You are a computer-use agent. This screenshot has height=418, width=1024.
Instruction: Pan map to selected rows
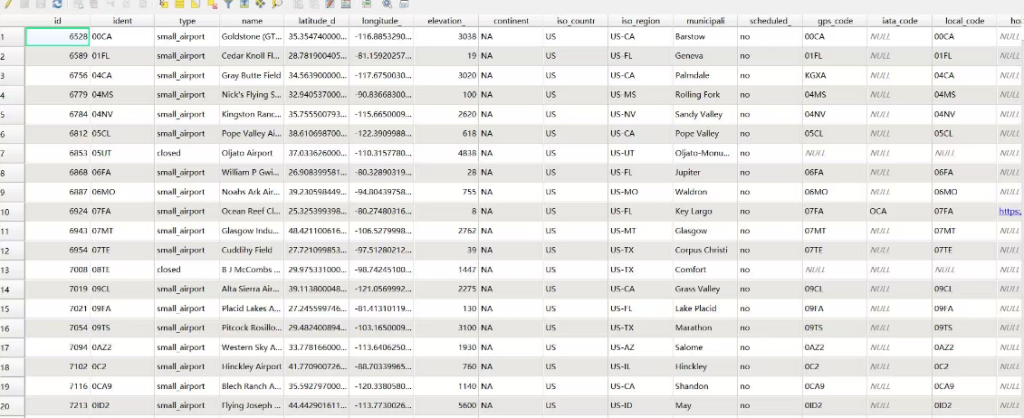pyautogui.click(x=260, y=4)
